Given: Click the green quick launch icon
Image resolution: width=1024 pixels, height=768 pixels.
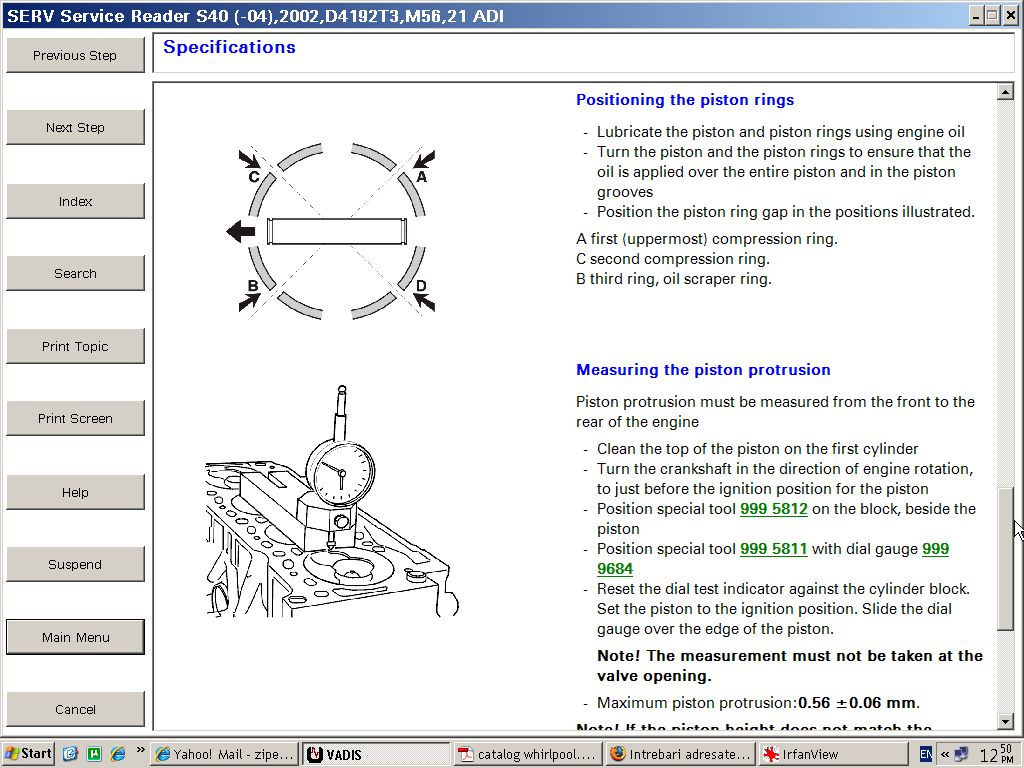Looking at the screenshot, I should point(94,754).
